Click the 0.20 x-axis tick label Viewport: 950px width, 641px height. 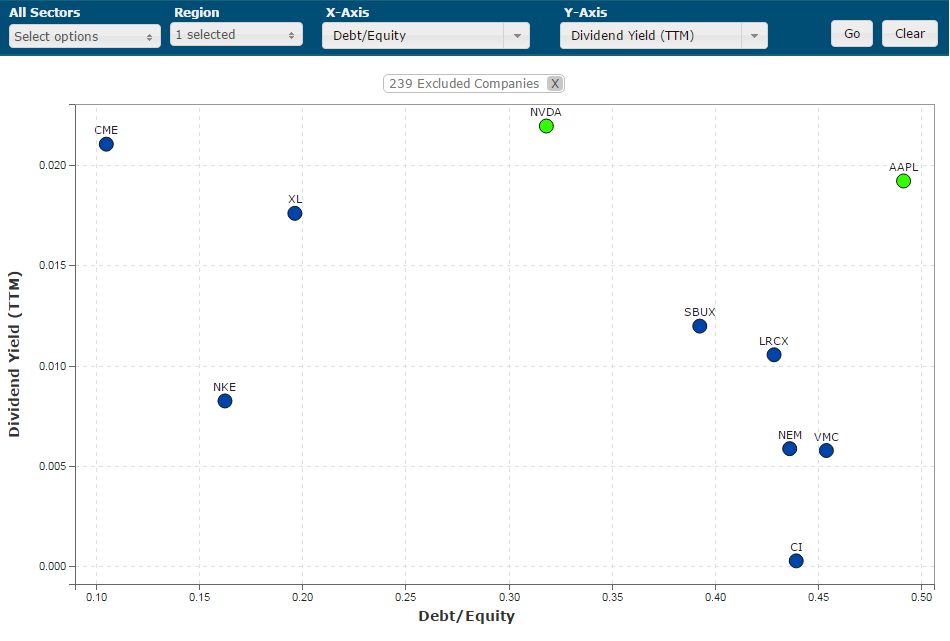(x=303, y=597)
